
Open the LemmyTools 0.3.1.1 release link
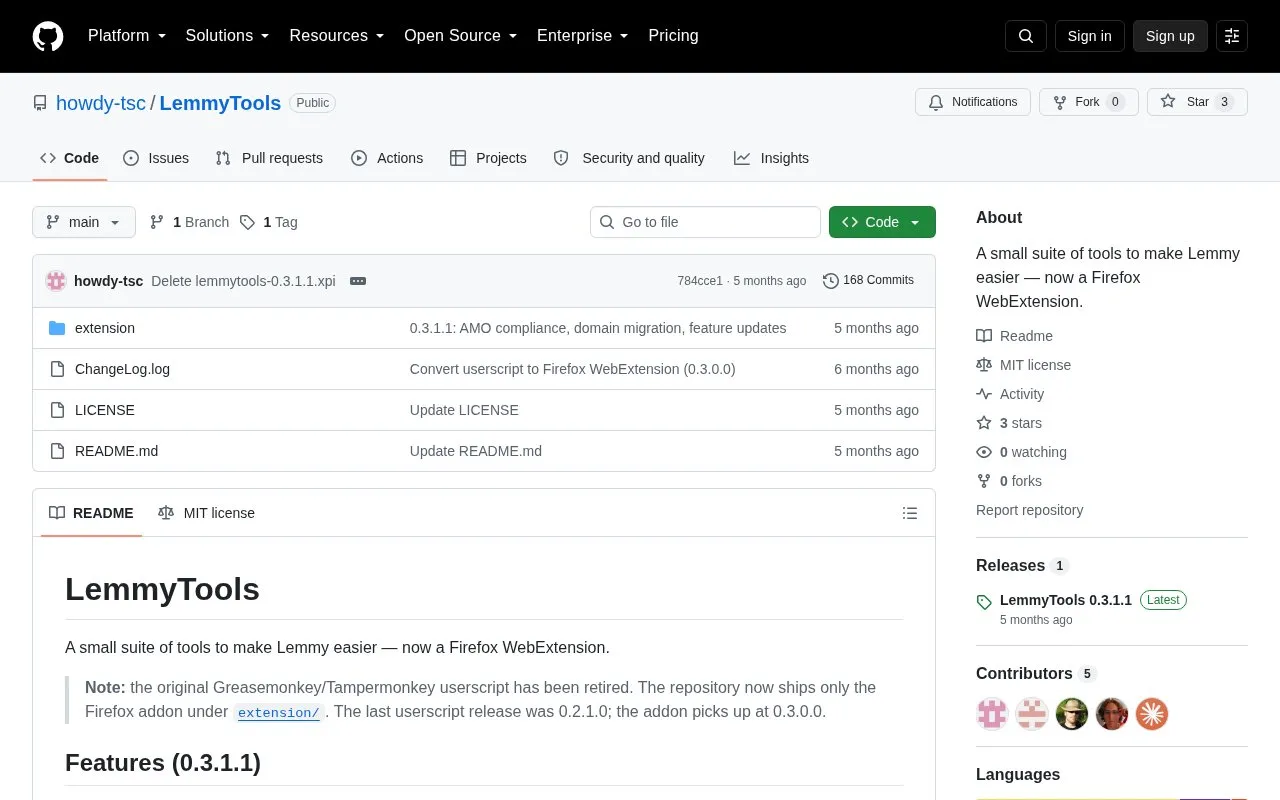1066,600
